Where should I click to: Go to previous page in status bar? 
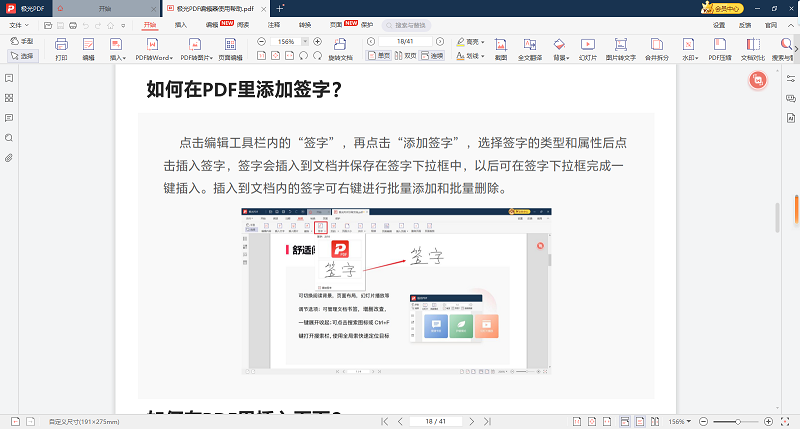[401, 421]
